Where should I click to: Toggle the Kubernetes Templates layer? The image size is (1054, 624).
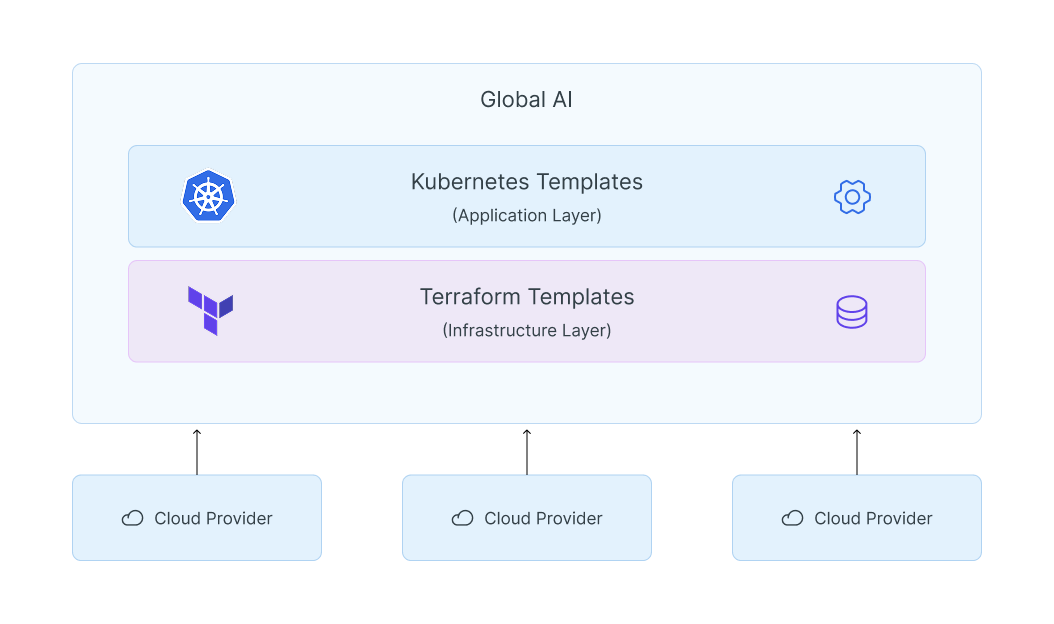click(527, 196)
